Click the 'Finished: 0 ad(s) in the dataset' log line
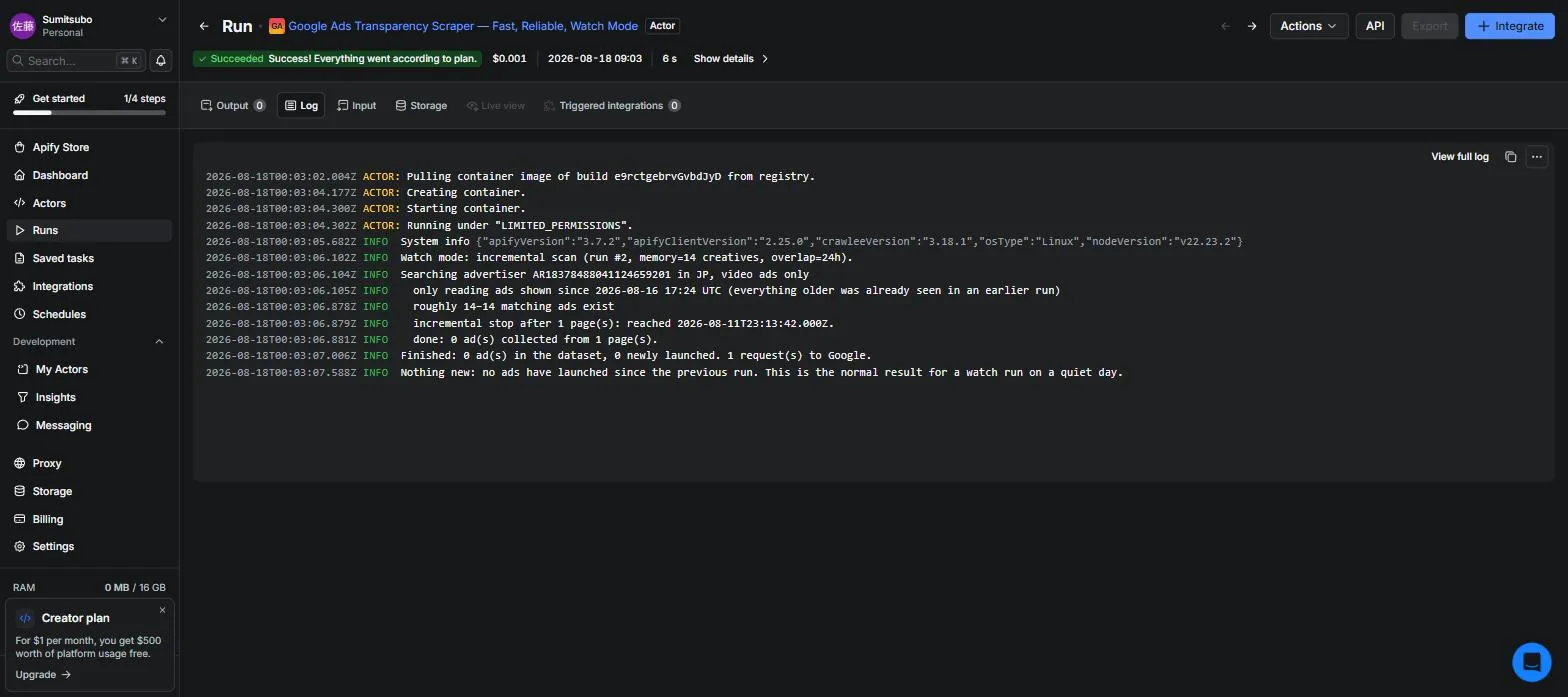The image size is (1568, 697). (538, 356)
